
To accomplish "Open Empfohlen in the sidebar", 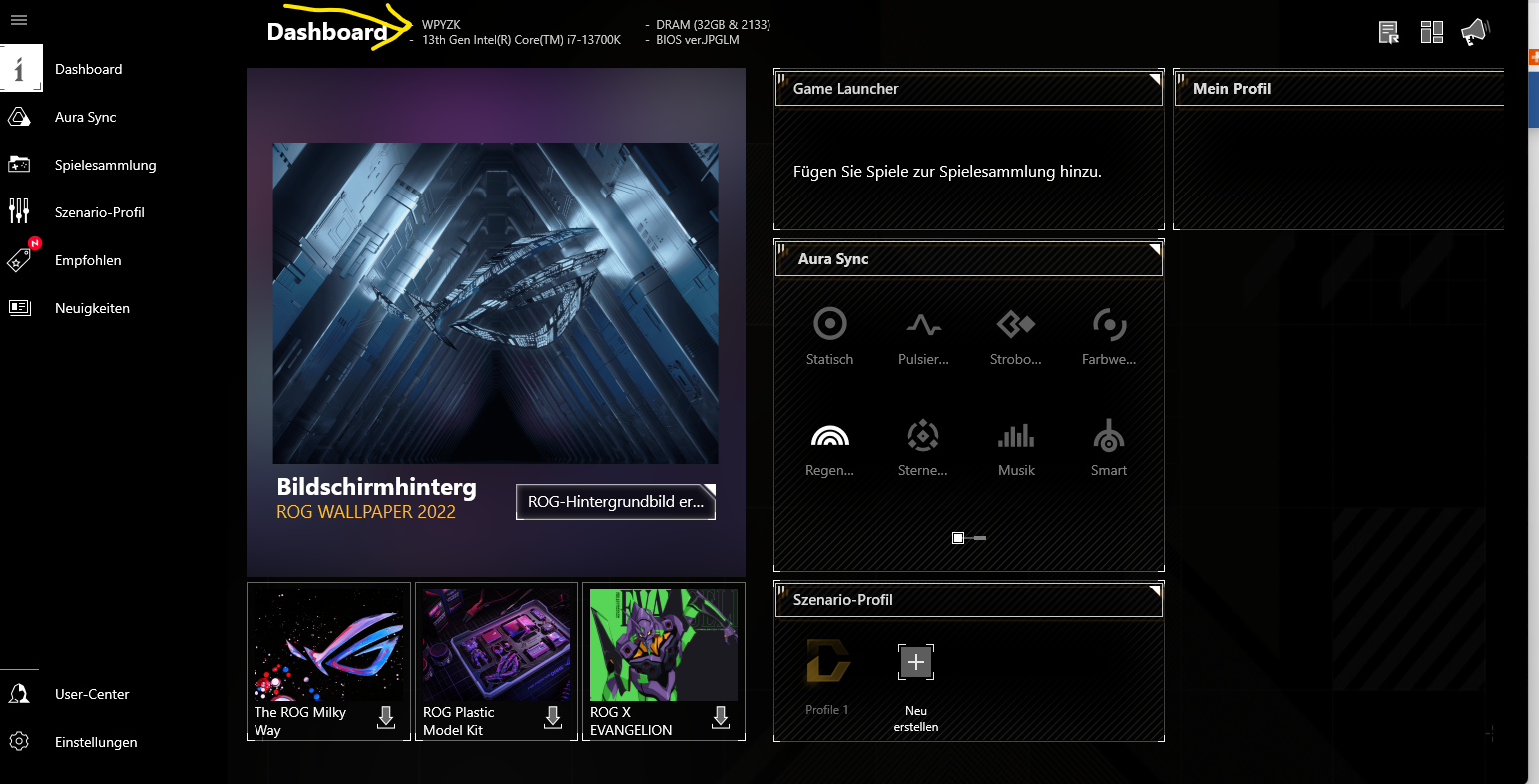I will (x=88, y=260).
